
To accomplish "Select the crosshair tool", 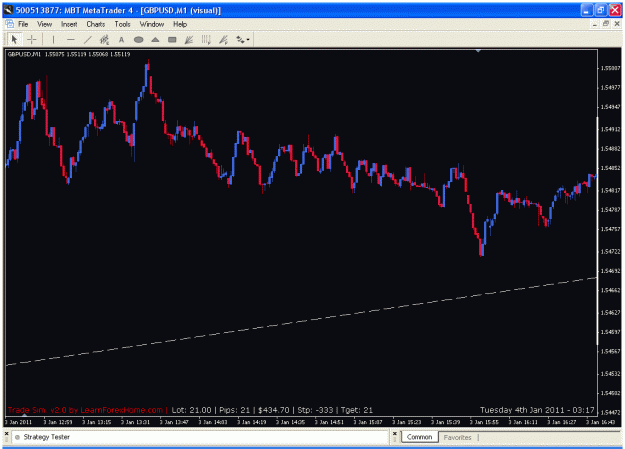I will (31, 39).
